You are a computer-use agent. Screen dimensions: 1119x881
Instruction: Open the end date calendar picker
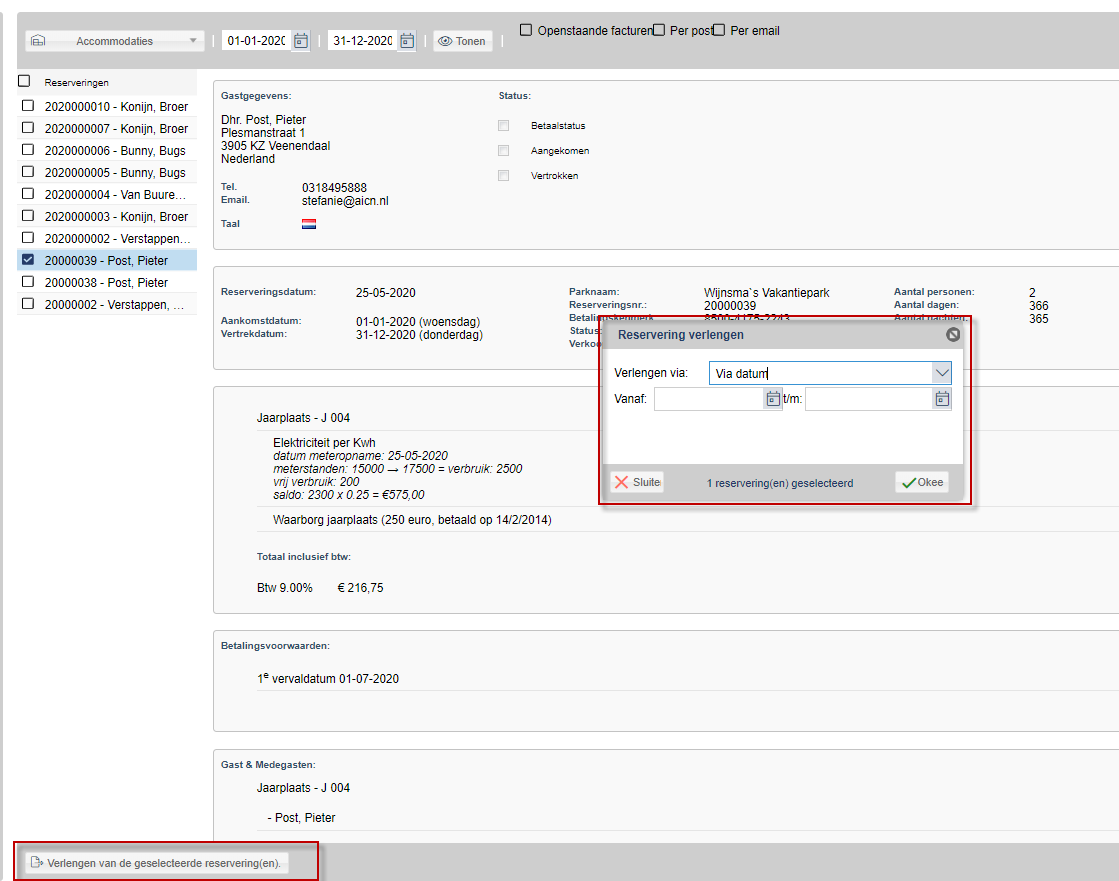tap(407, 41)
